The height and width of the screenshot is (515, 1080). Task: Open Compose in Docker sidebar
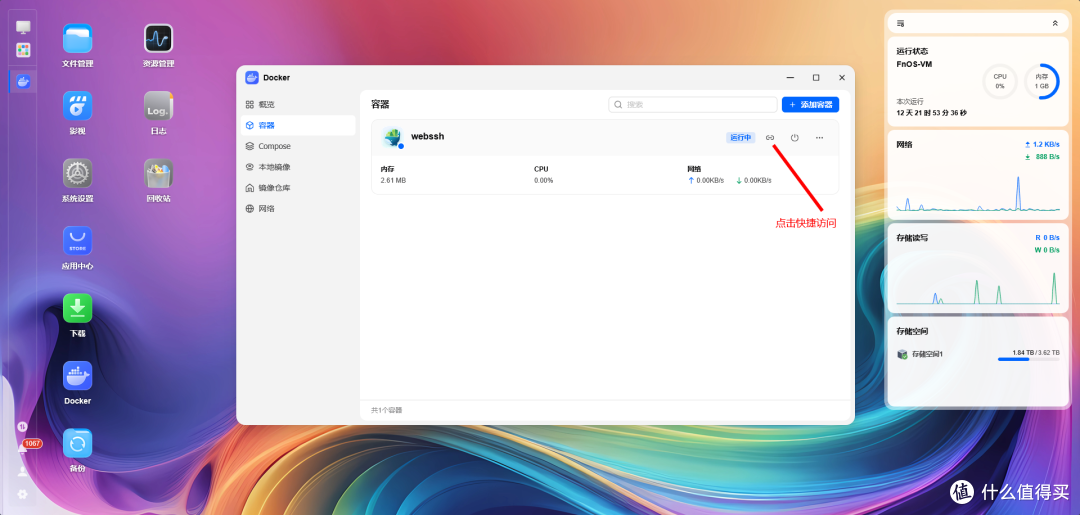coord(298,146)
